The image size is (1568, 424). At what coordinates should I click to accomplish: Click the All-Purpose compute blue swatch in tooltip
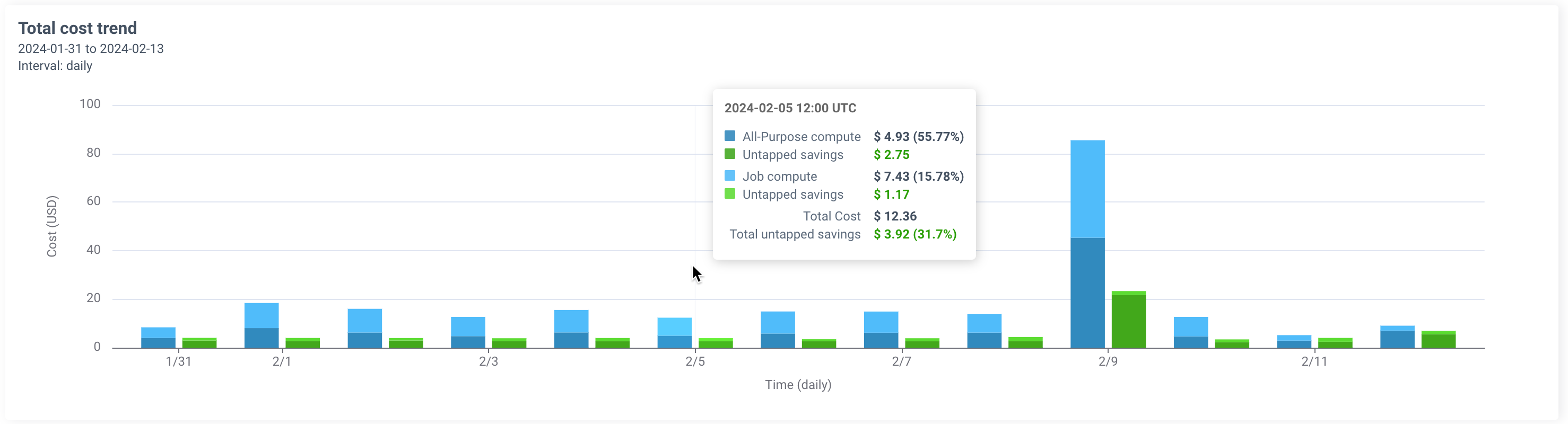tap(729, 136)
